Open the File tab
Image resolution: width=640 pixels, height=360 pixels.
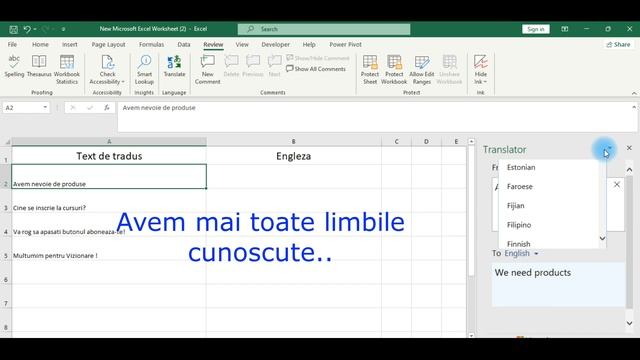(12, 44)
